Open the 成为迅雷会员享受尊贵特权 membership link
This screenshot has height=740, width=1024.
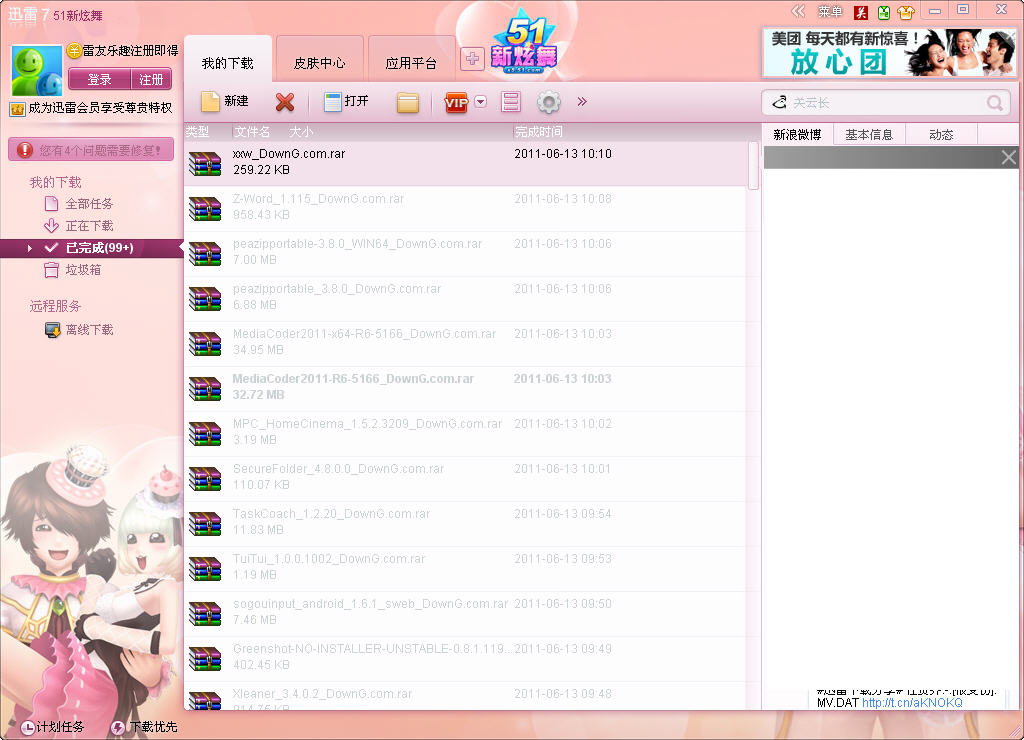tap(100, 108)
